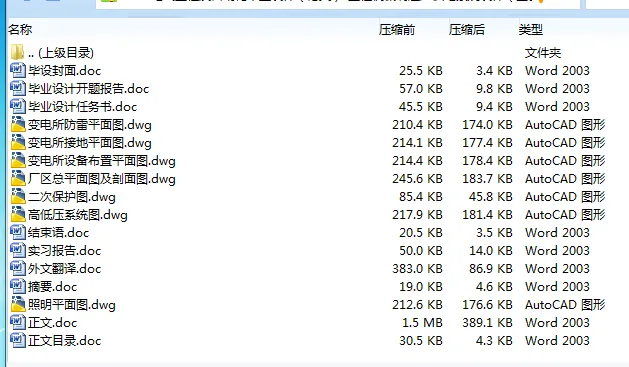Click the 45.8 KB compressed size value
Image resolution: width=629 pixels, height=367 pixels.
pyautogui.click(x=491, y=197)
